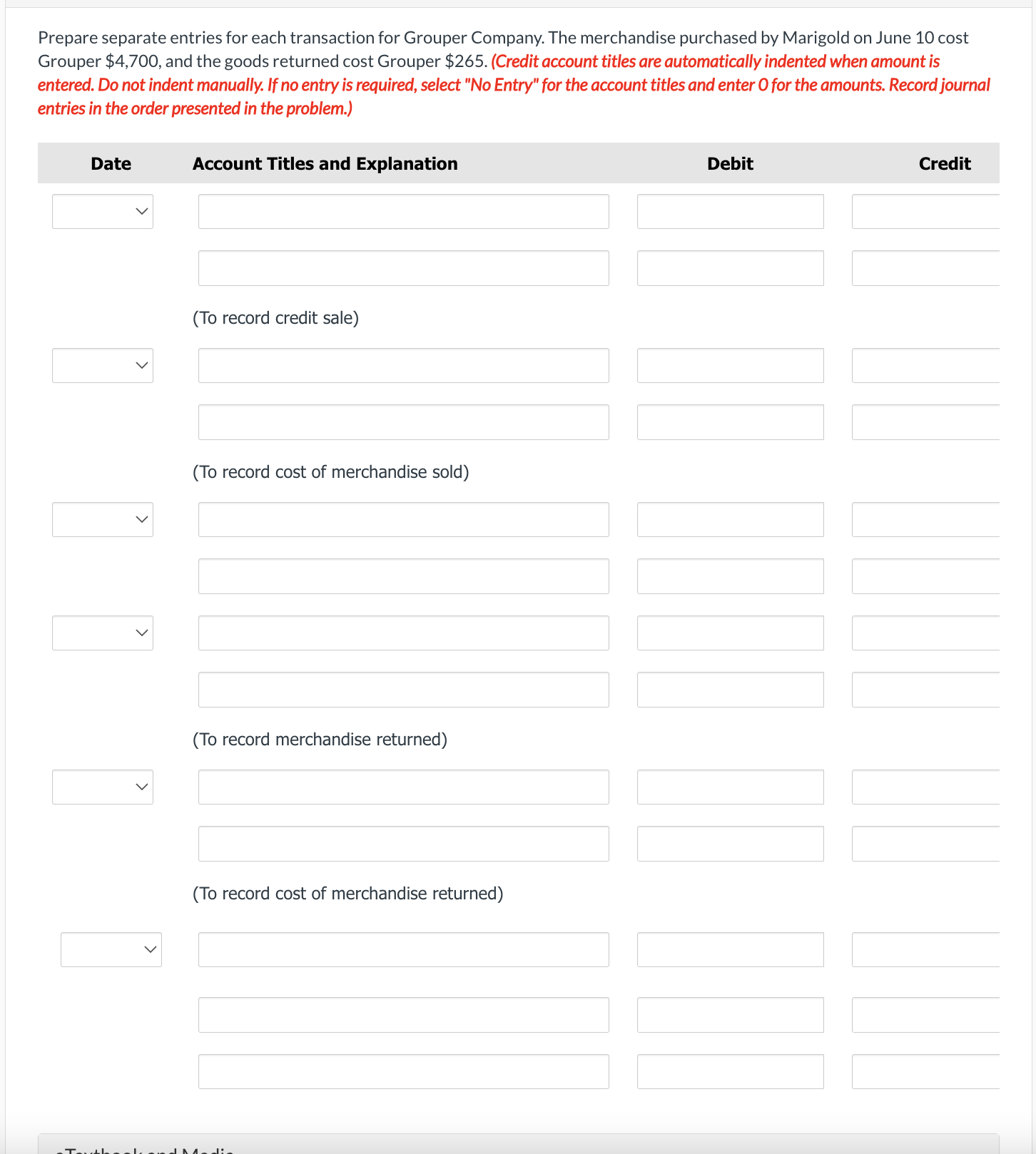Screen dimensions: 1036x1154
Task: Click the account title field for cost of merchandise returned
Action: coord(403,787)
